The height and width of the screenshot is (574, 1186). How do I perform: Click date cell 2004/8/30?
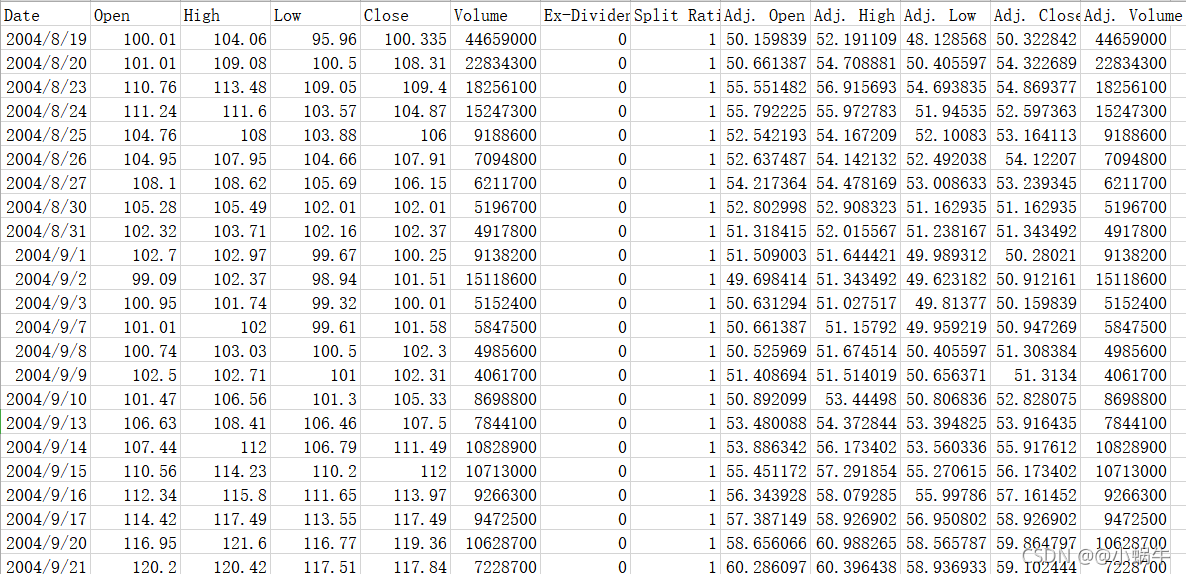[x=46, y=207]
